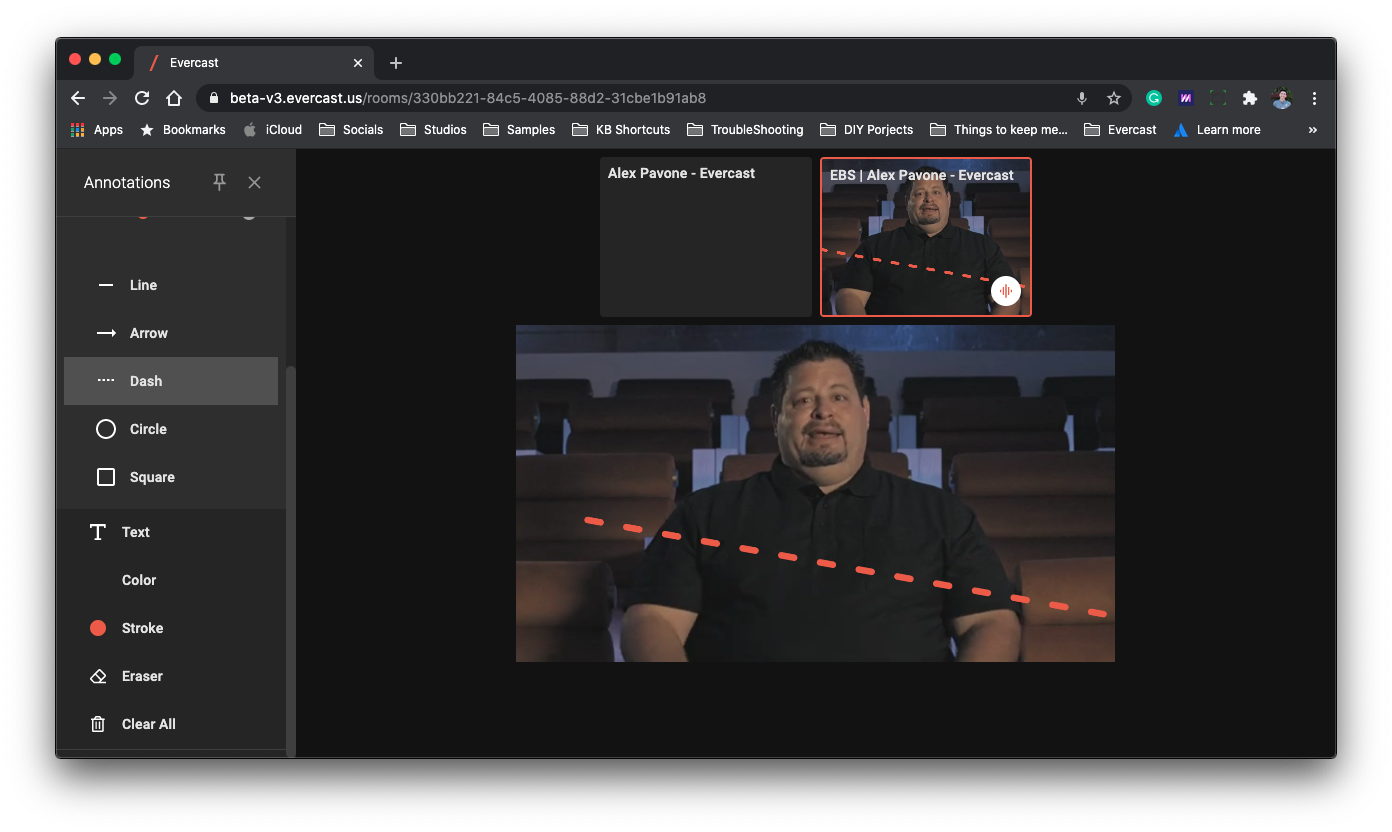The width and height of the screenshot is (1392, 832).
Task: Select the Circle shape tool
Action: 171,429
